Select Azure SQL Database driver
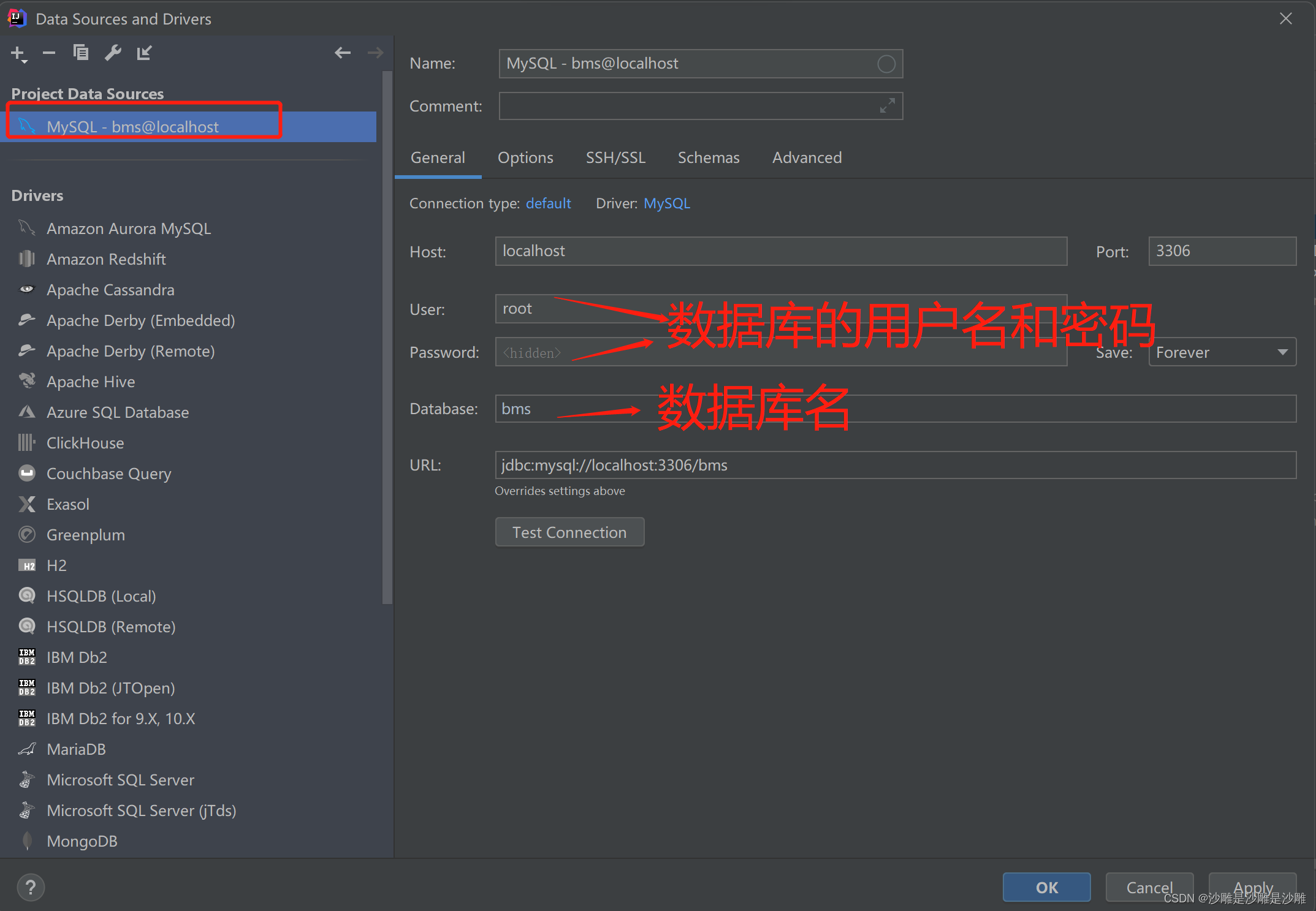 click(x=188, y=412)
